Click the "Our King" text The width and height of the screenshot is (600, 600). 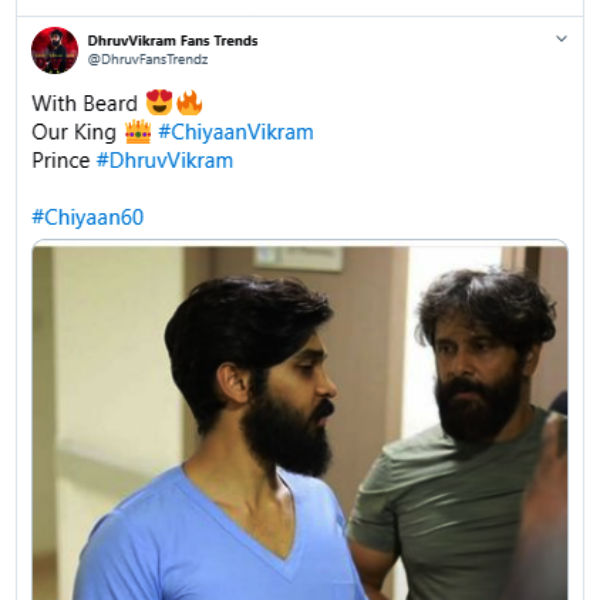coord(74,132)
